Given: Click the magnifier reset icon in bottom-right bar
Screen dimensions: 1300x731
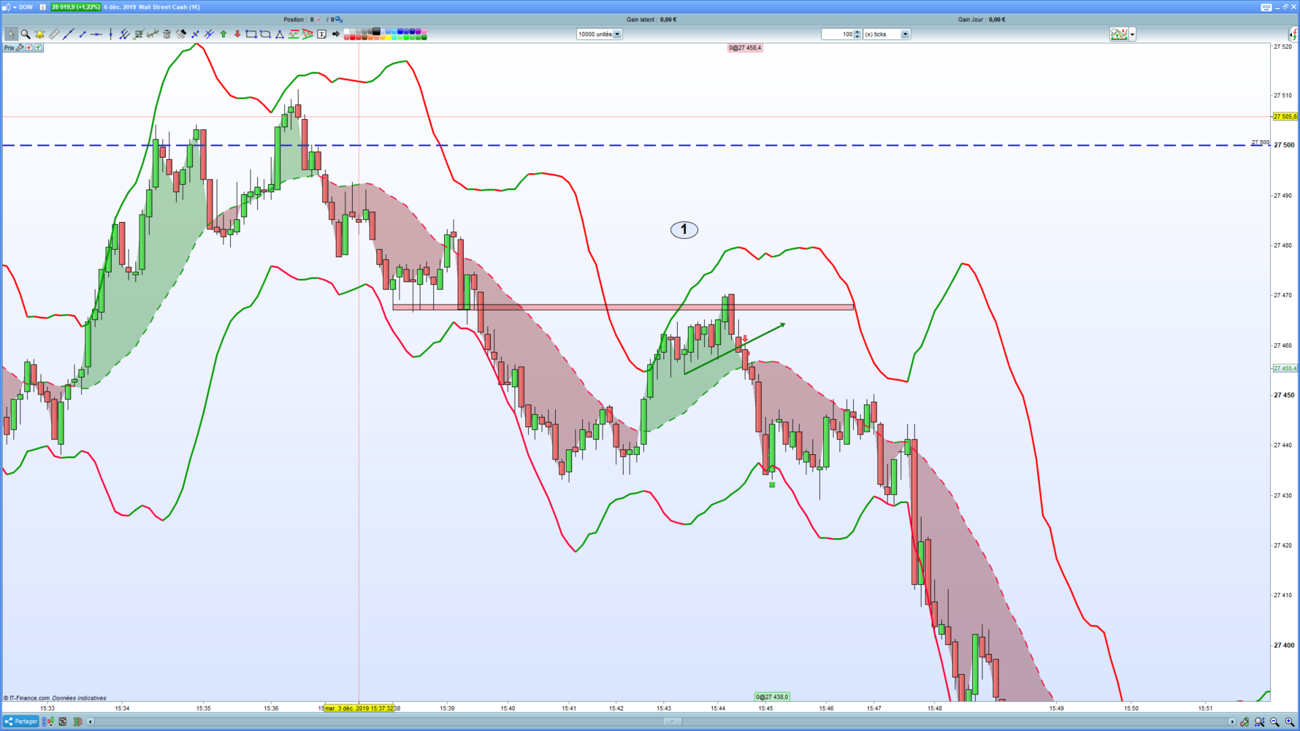Looking at the screenshot, I should [x=1260, y=721].
